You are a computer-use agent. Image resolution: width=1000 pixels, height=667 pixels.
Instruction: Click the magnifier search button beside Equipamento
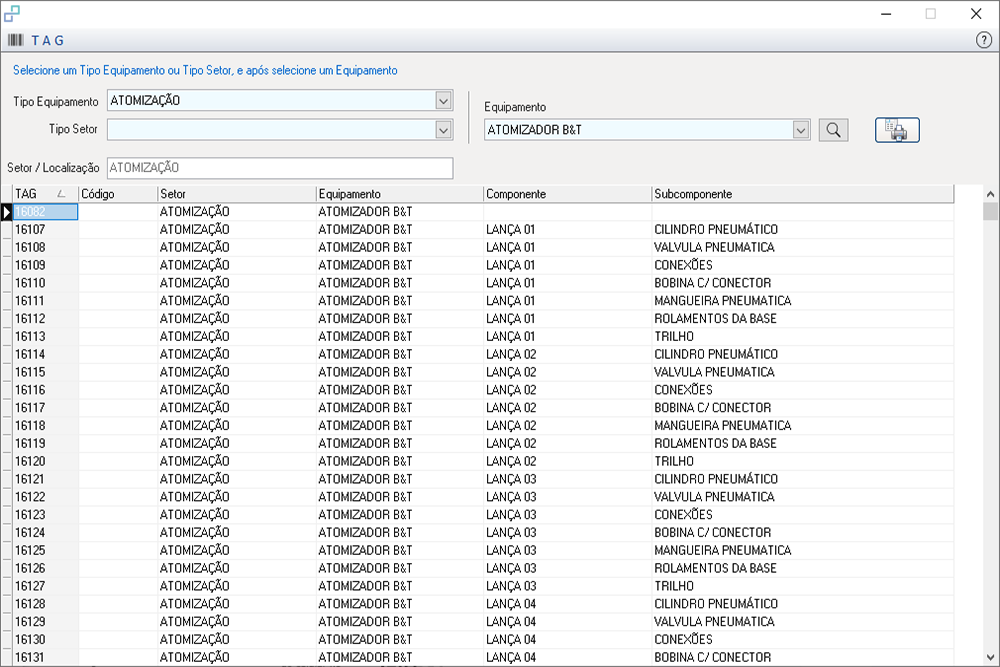click(833, 130)
